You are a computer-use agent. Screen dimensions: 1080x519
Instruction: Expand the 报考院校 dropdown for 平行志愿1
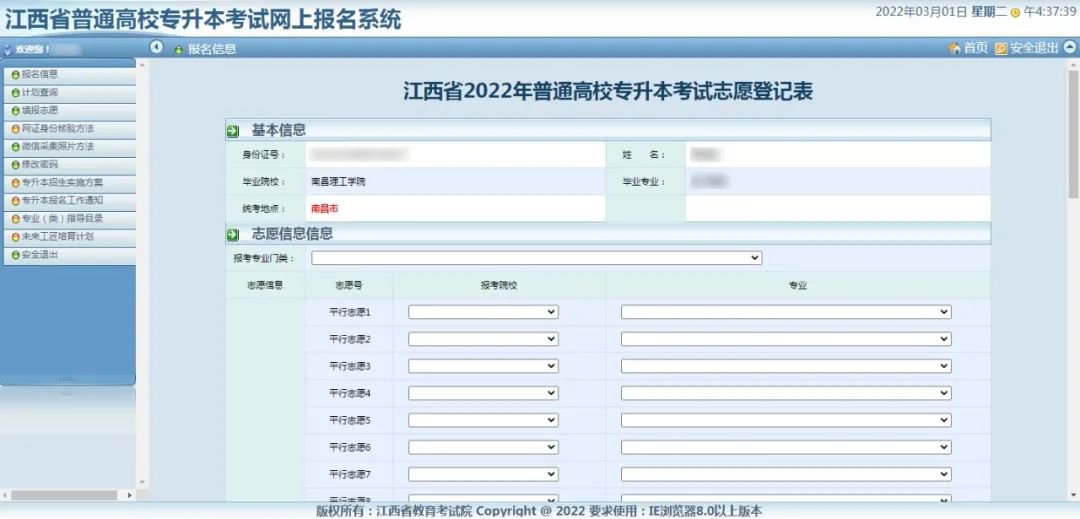483,312
